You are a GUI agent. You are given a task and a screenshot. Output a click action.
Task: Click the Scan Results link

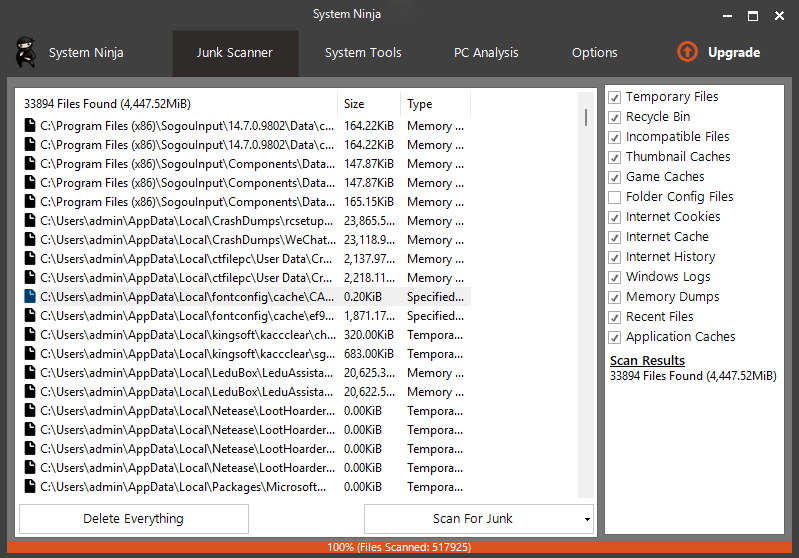coord(647,361)
